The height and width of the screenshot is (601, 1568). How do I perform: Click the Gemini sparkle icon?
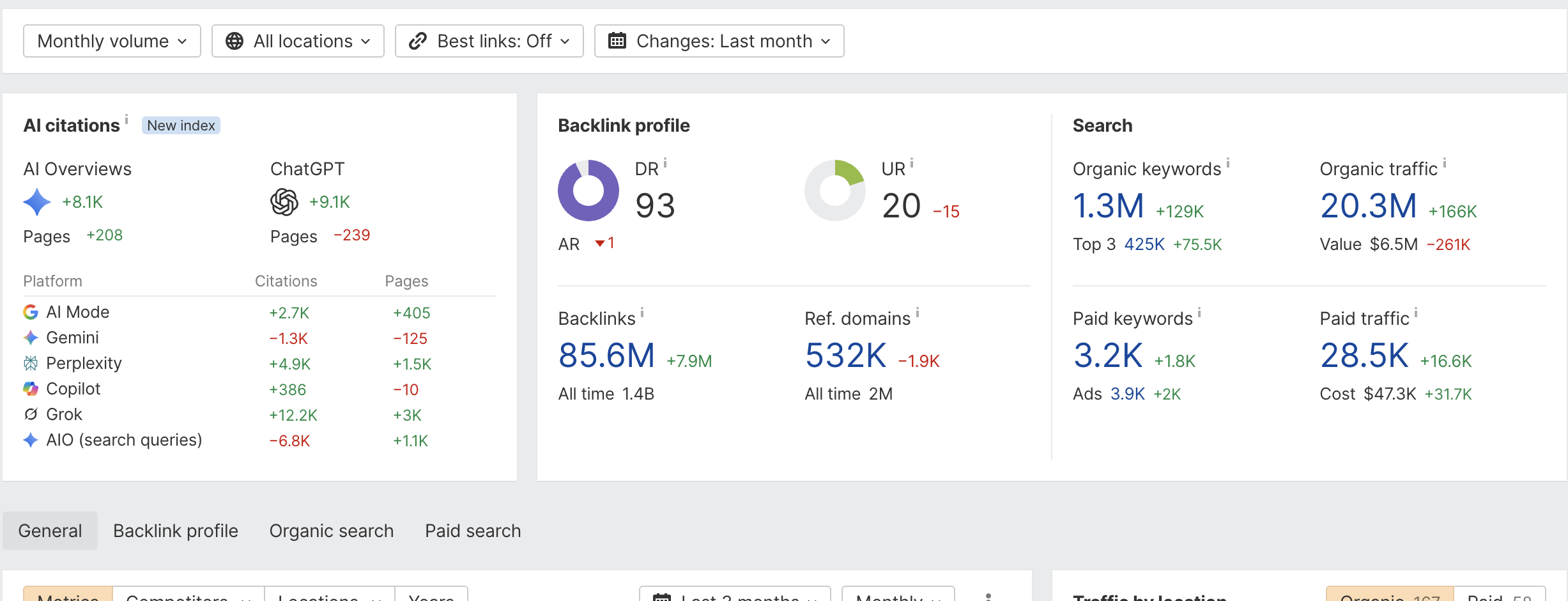[31, 338]
